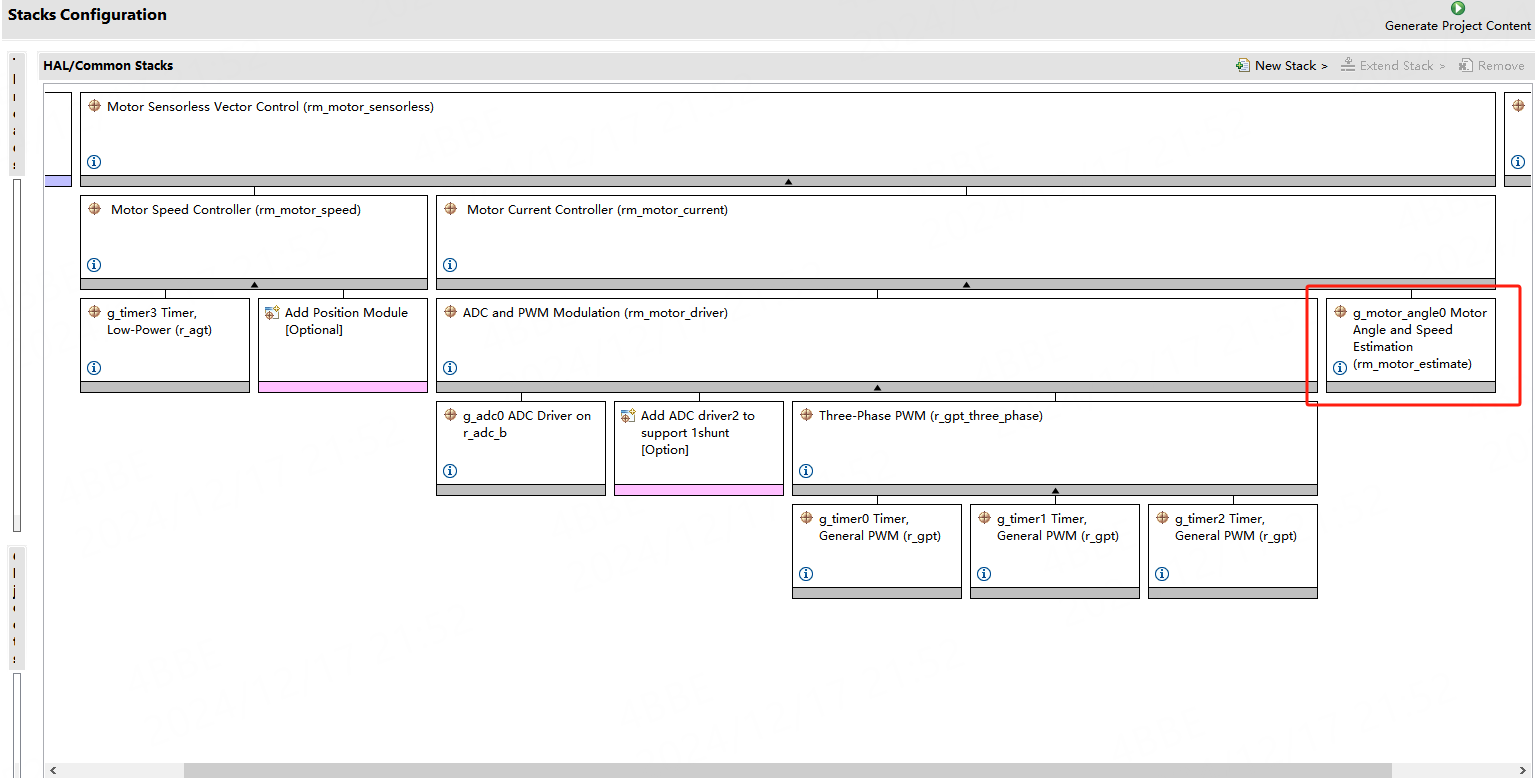Open the New Stack menu
Viewport: 1535px width, 778px height.
pyautogui.click(x=1282, y=66)
